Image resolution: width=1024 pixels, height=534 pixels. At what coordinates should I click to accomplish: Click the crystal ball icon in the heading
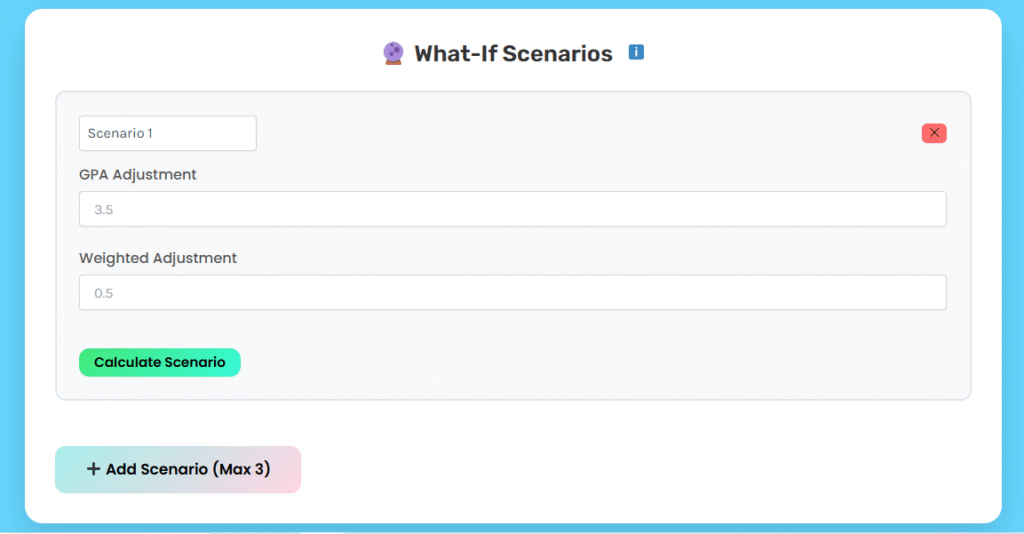click(393, 54)
